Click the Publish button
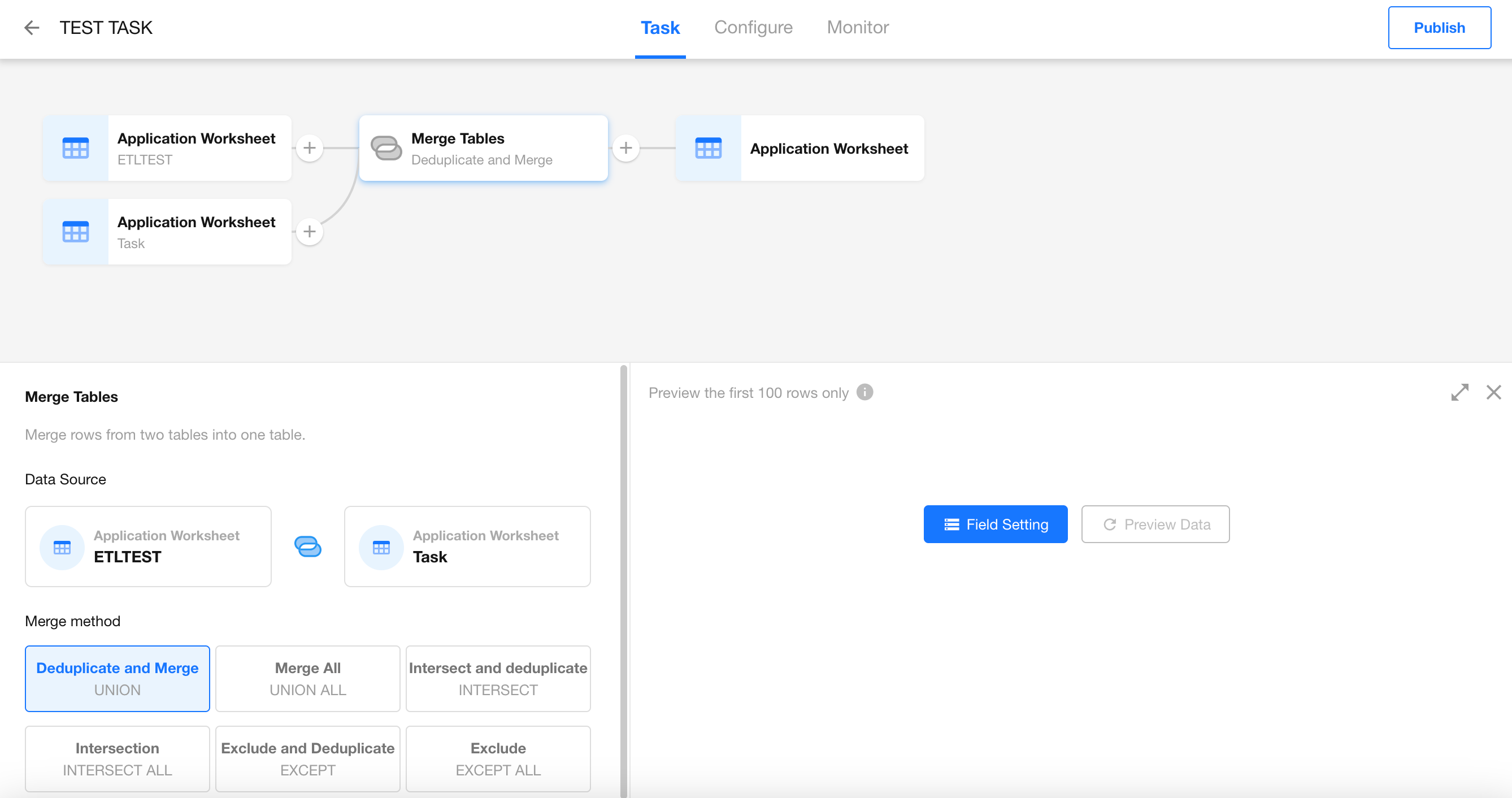Screen dimensions: 1512x798 coord(1439,28)
